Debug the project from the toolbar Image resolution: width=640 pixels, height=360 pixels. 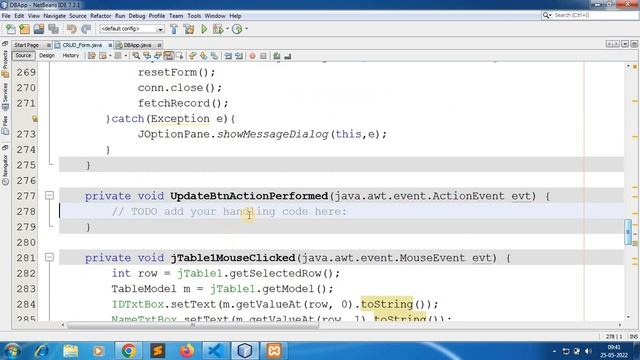tap(218, 29)
